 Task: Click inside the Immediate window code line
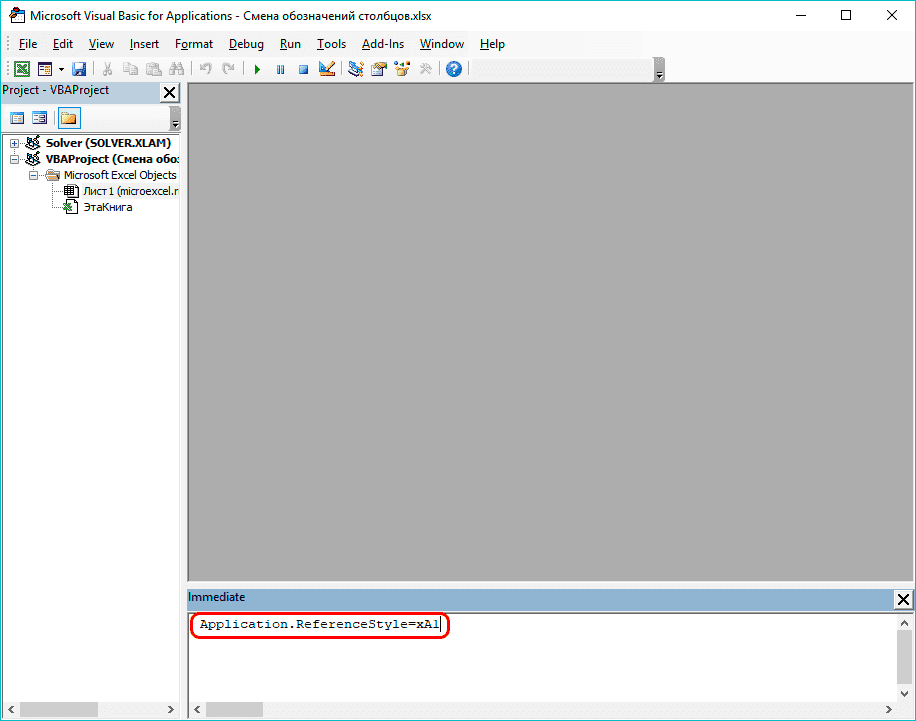point(318,624)
